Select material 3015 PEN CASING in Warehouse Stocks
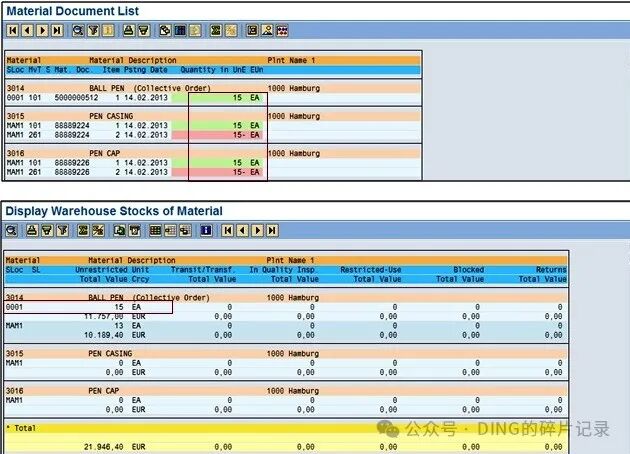The image size is (630, 454). 286,354
